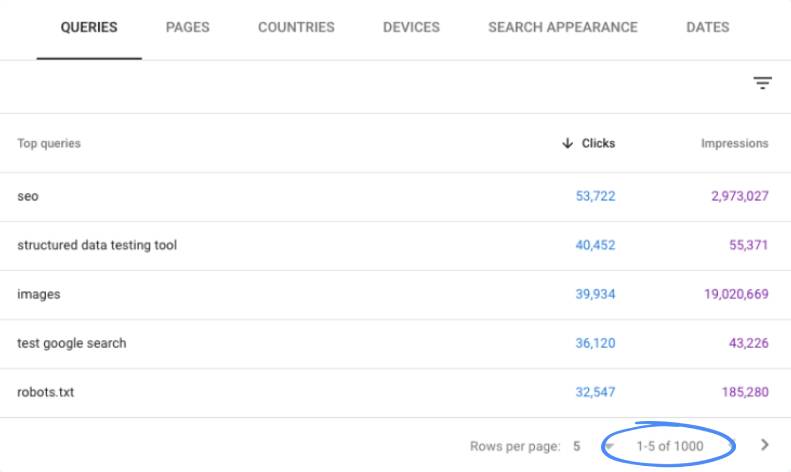Click the 53,722 clicks value
Image resolution: width=791 pixels, height=472 pixels.
595,197
